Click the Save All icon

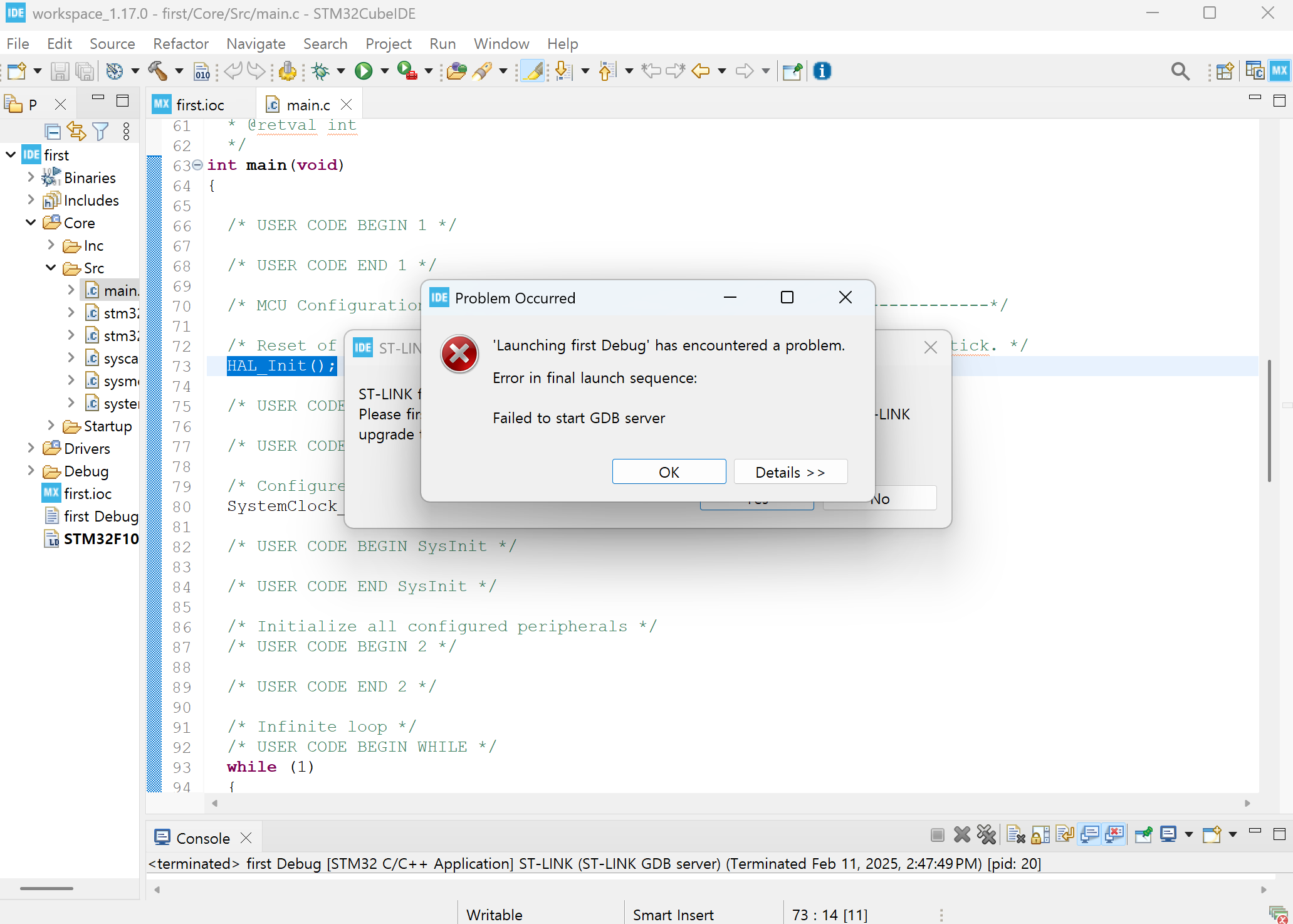point(85,71)
